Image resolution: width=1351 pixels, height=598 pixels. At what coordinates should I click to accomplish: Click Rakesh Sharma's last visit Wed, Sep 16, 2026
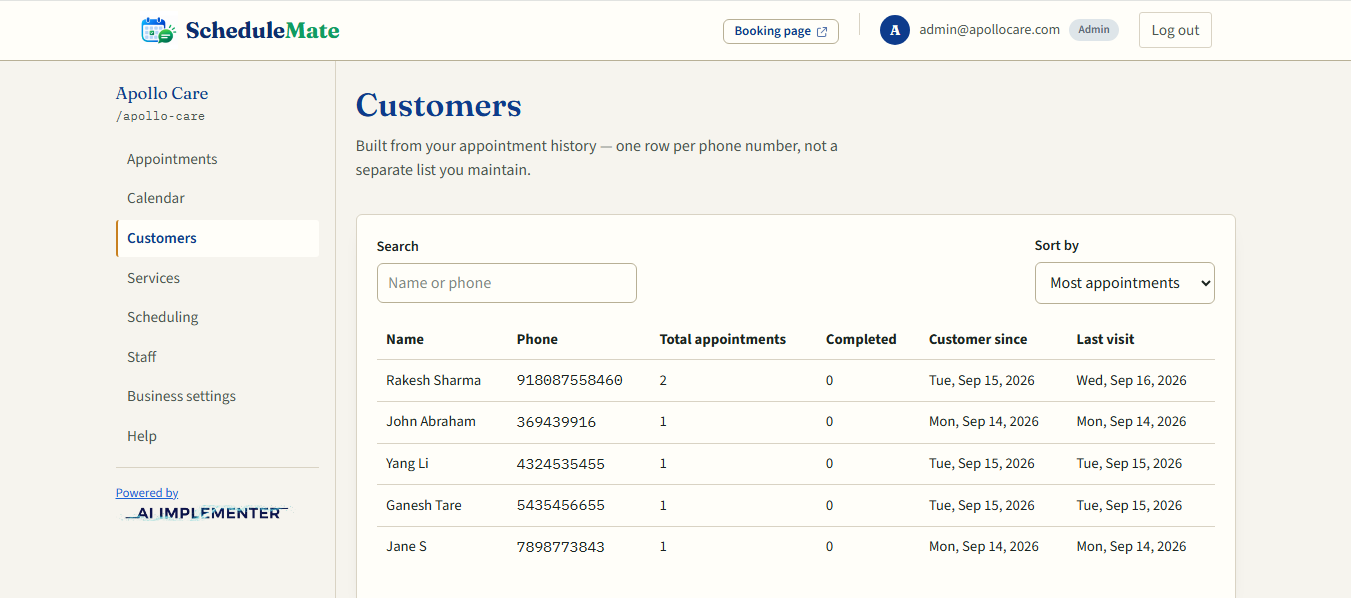1132,380
